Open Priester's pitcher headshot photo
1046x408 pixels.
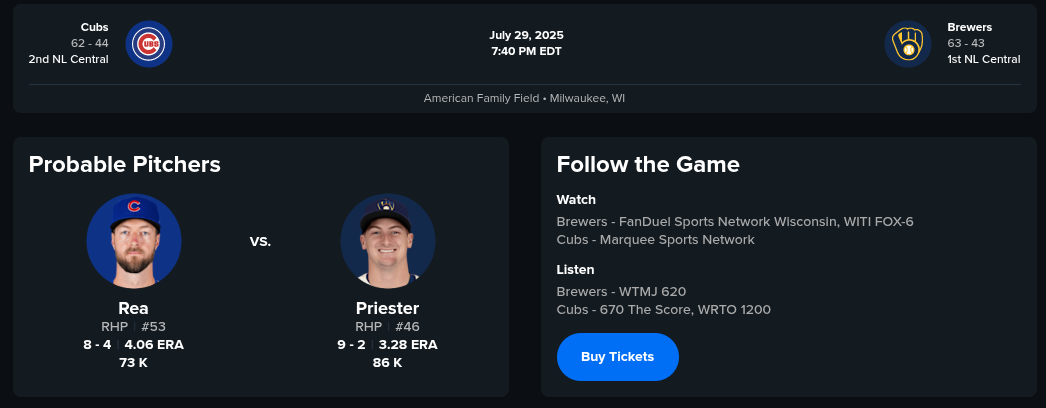tap(387, 241)
